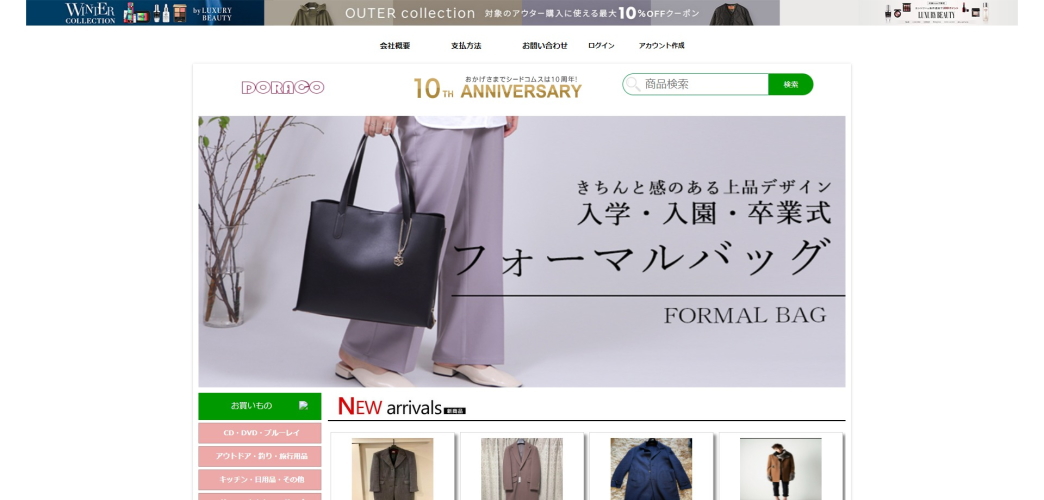Open the navy blue coat product thumbnail
The image size is (1044, 500).
(651, 469)
